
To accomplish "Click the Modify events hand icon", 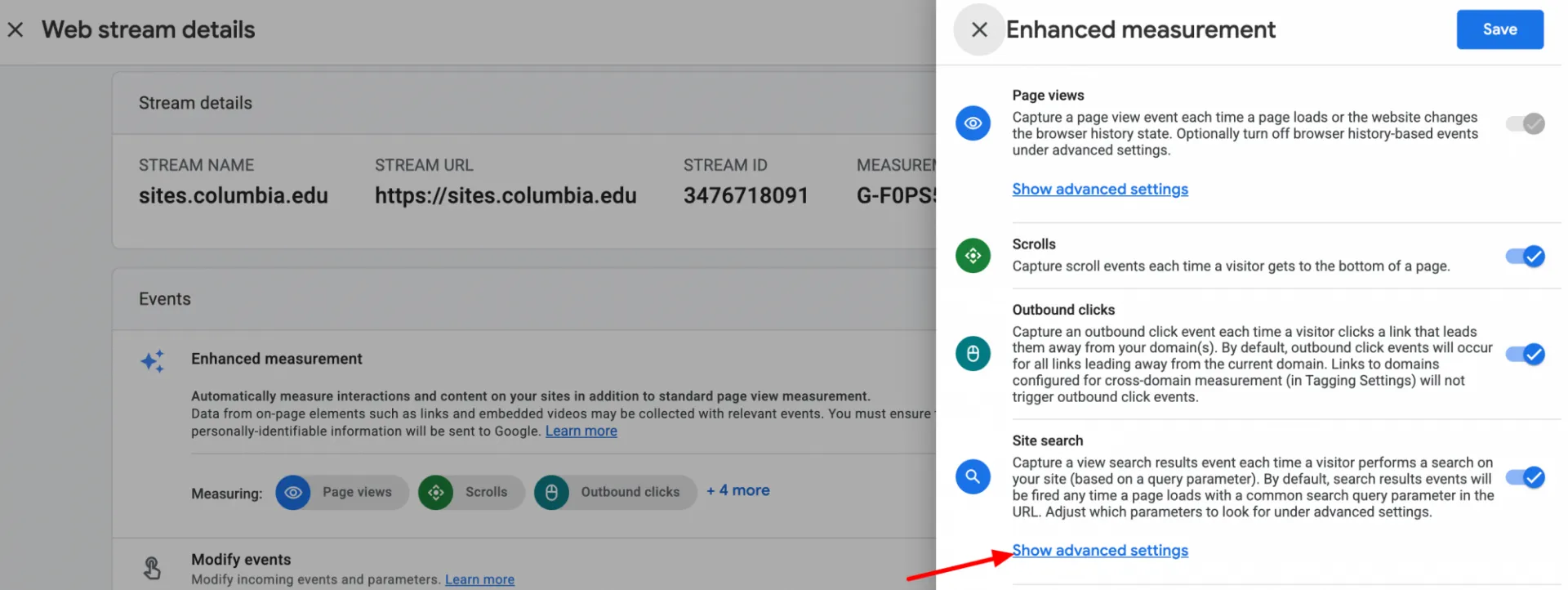I will 153,567.
